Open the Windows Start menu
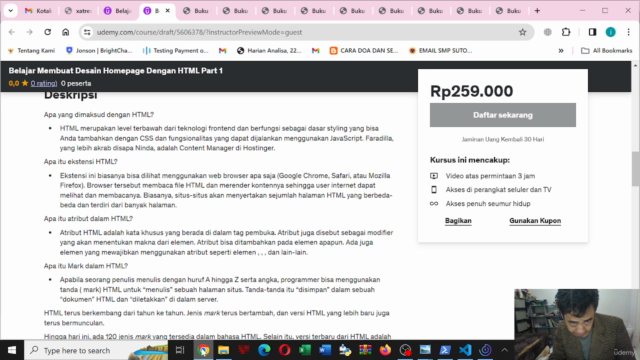The image size is (640, 360). [12, 350]
